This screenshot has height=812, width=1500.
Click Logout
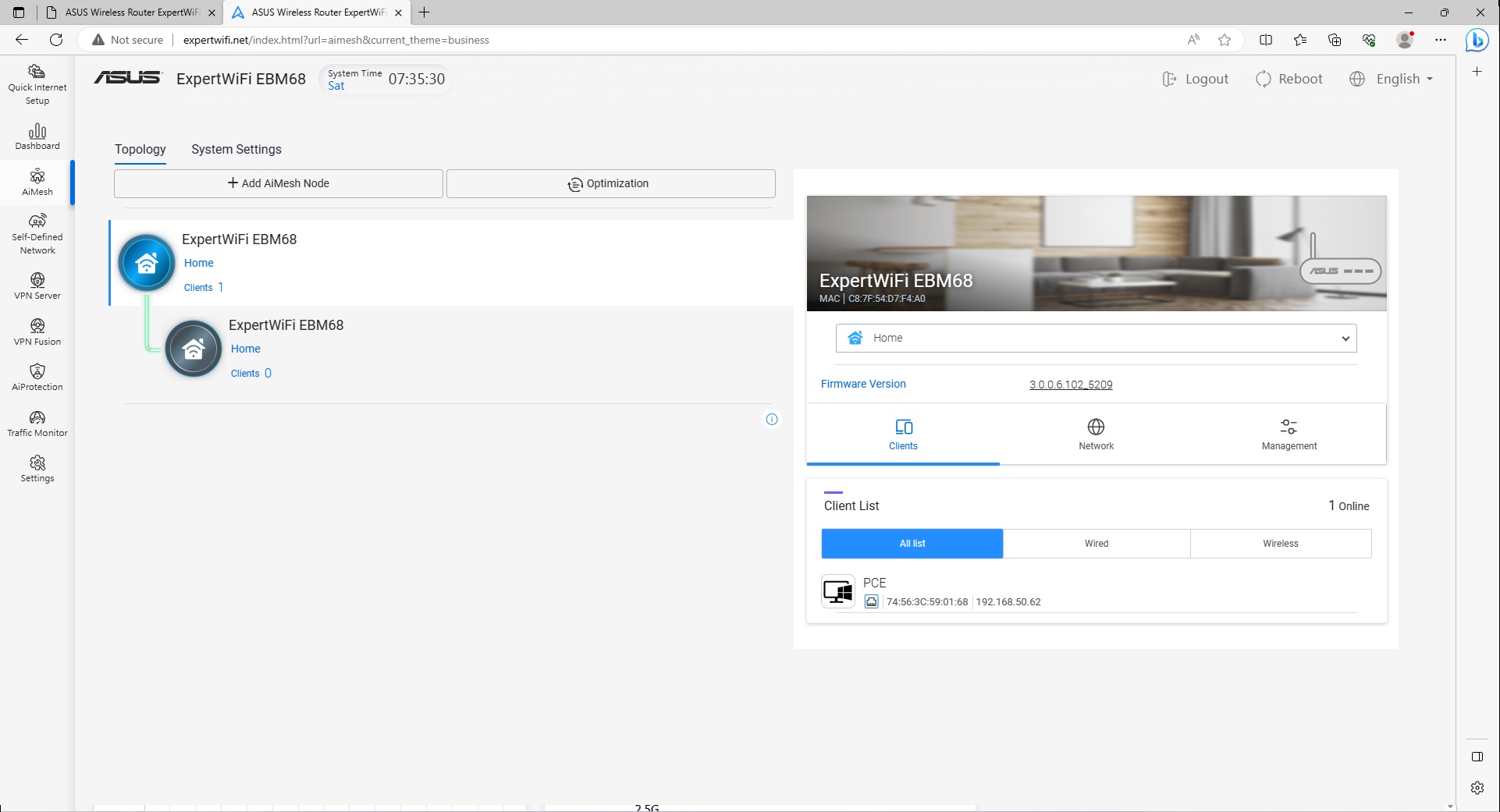(x=1195, y=79)
